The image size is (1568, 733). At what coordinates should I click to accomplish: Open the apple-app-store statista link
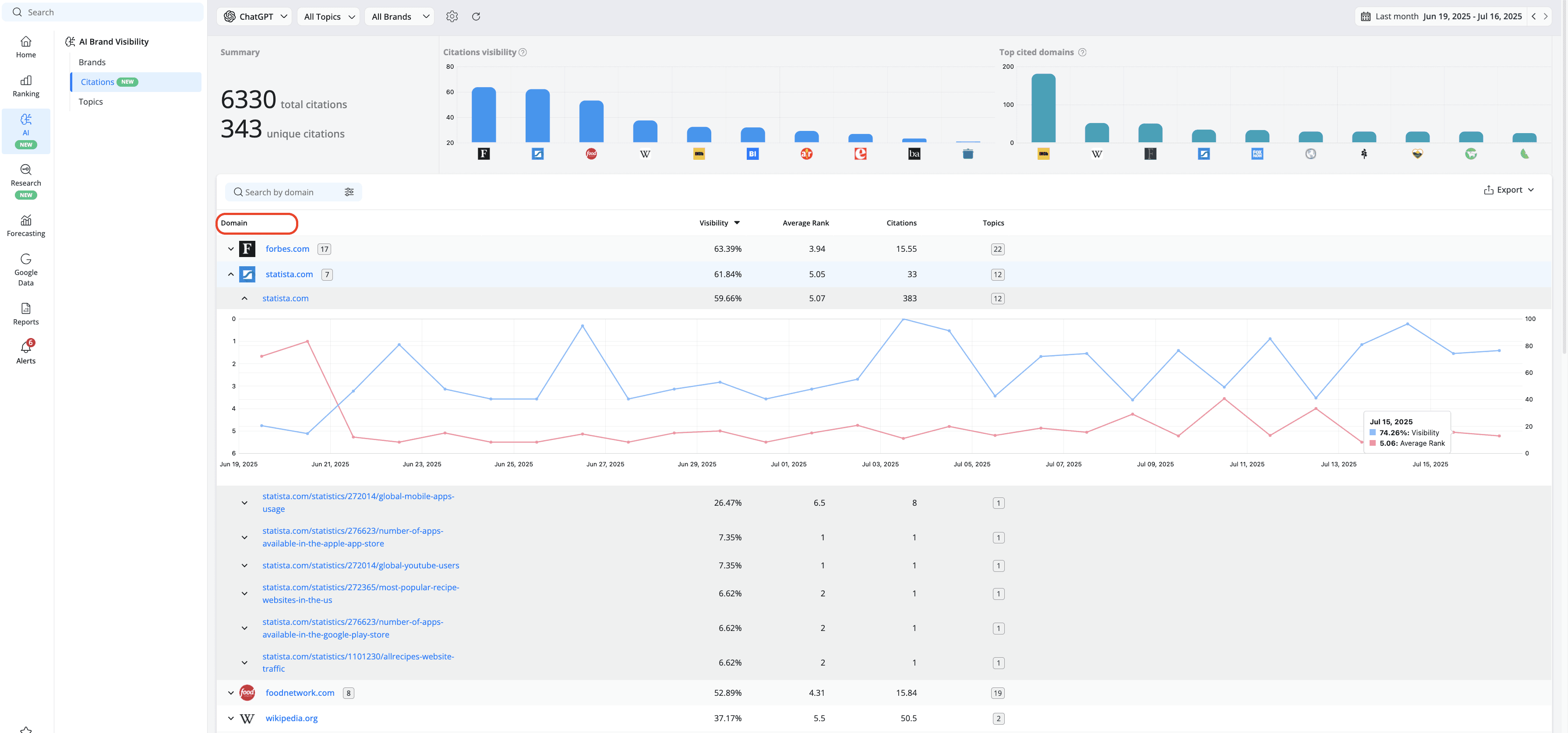353,537
